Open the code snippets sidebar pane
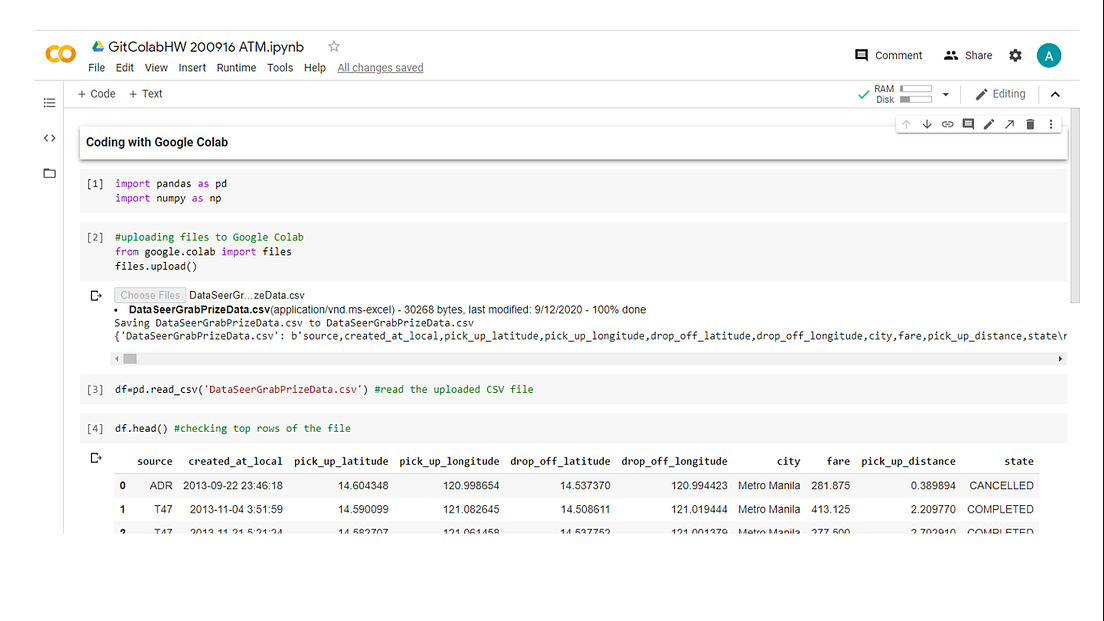The width and height of the screenshot is (1104, 621). (49, 138)
